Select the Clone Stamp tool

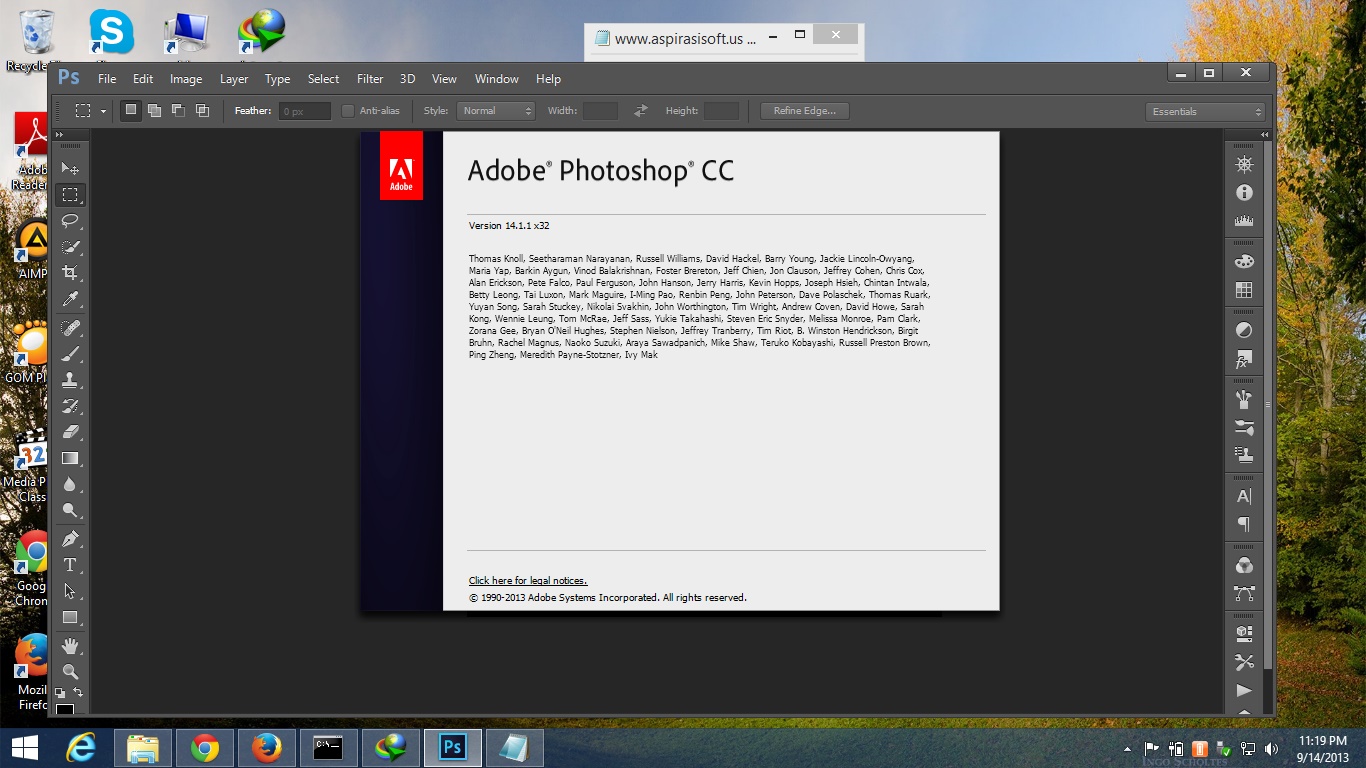click(x=70, y=380)
